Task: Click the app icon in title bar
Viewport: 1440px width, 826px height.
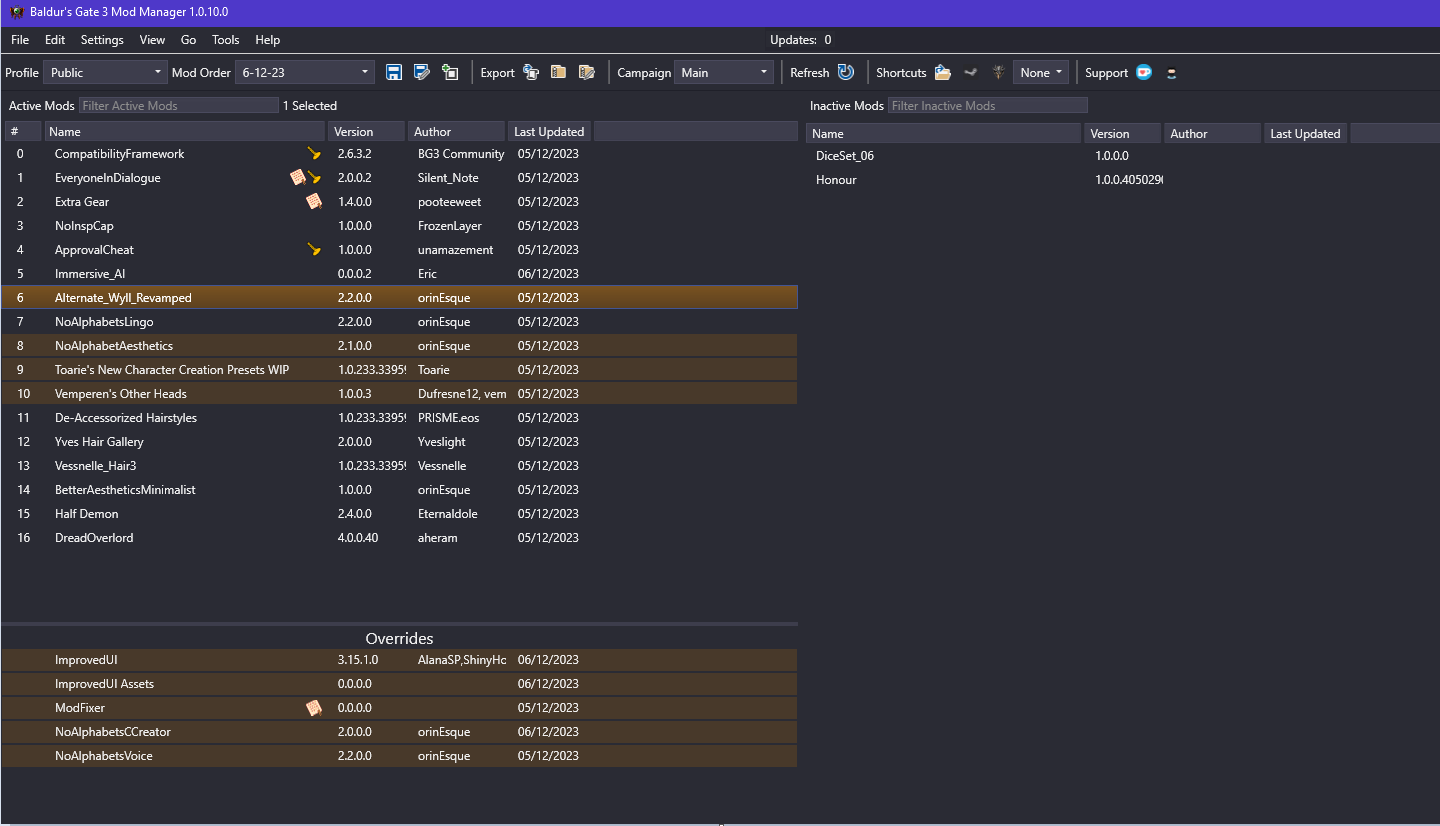Action: [x=16, y=12]
